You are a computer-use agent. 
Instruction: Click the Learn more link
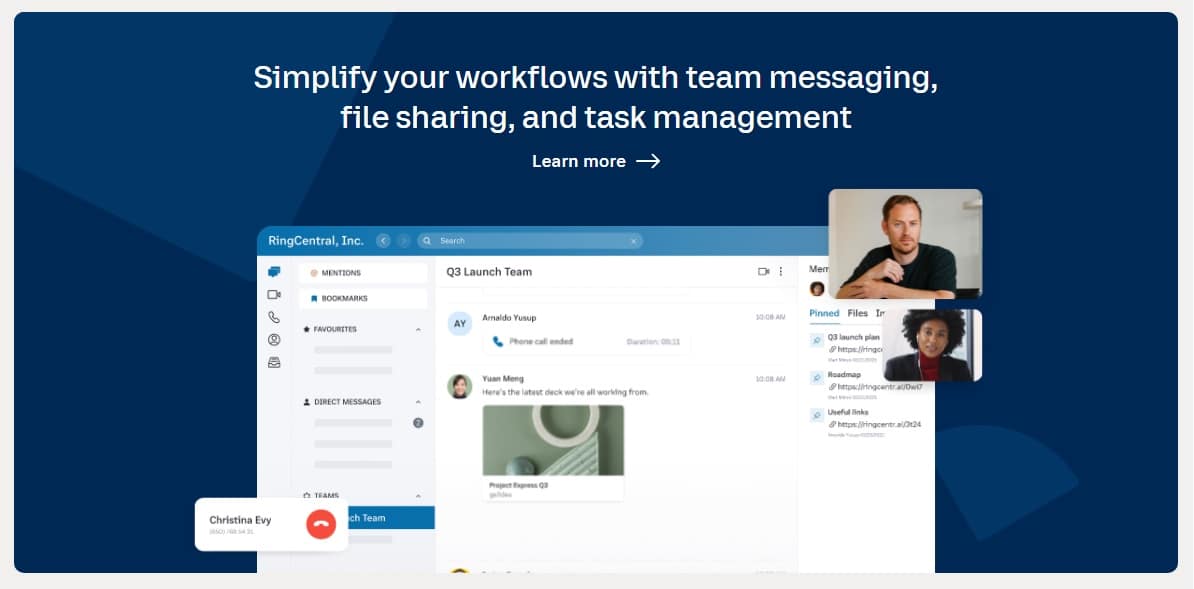pyautogui.click(x=596, y=161)
